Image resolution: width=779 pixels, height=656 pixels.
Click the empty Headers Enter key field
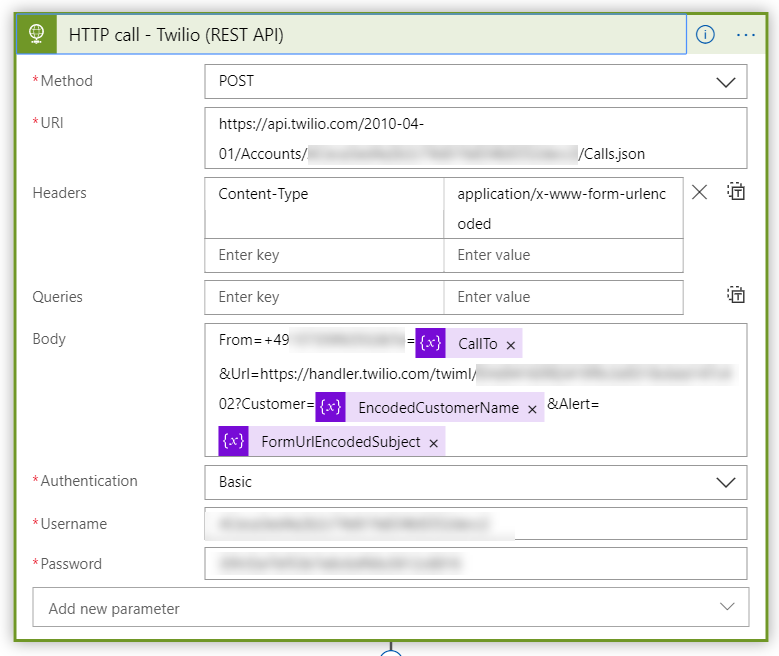click(x=324, y=255)
